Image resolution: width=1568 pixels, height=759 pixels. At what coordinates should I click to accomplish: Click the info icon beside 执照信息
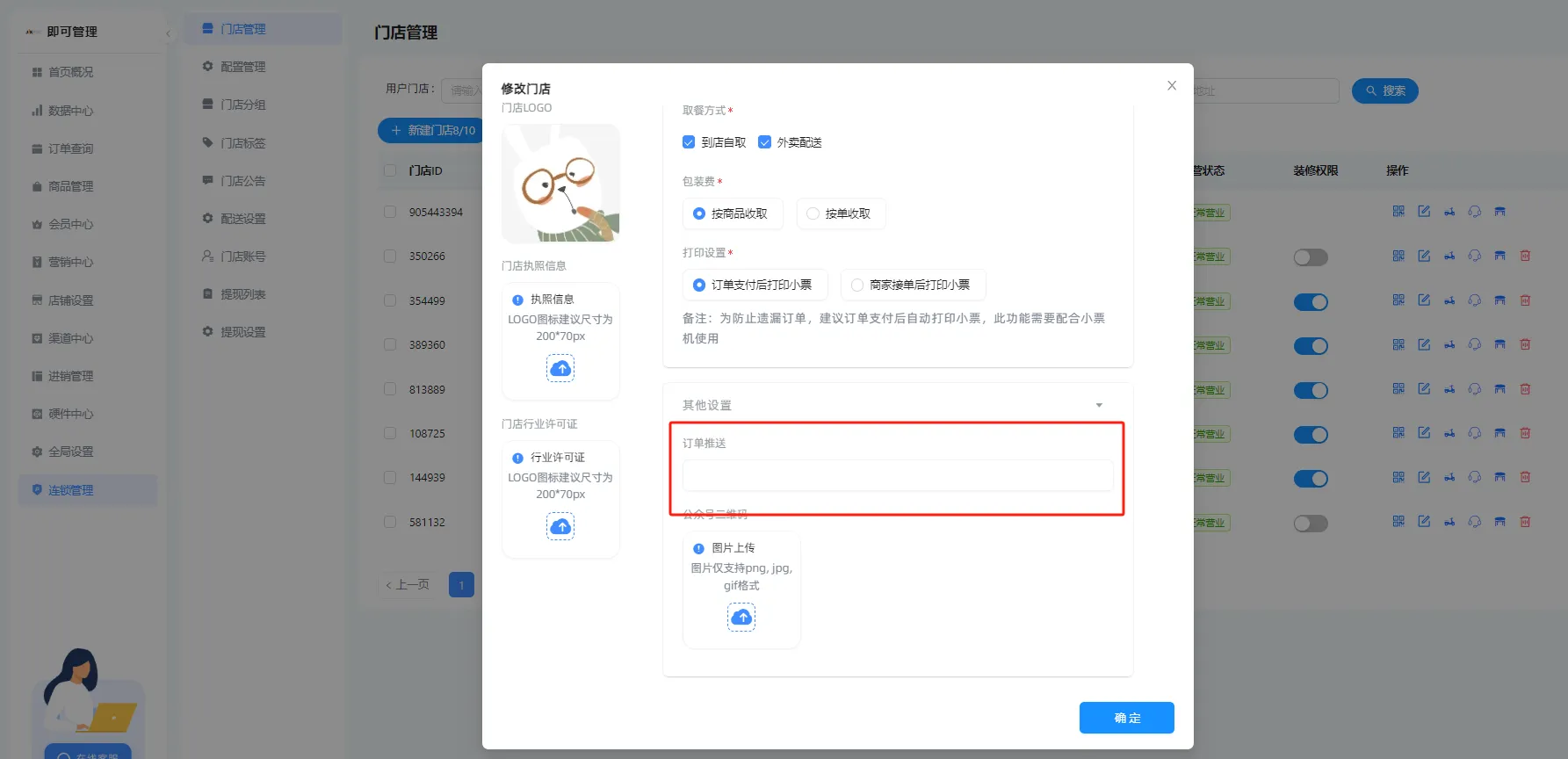tap(517, 300)
